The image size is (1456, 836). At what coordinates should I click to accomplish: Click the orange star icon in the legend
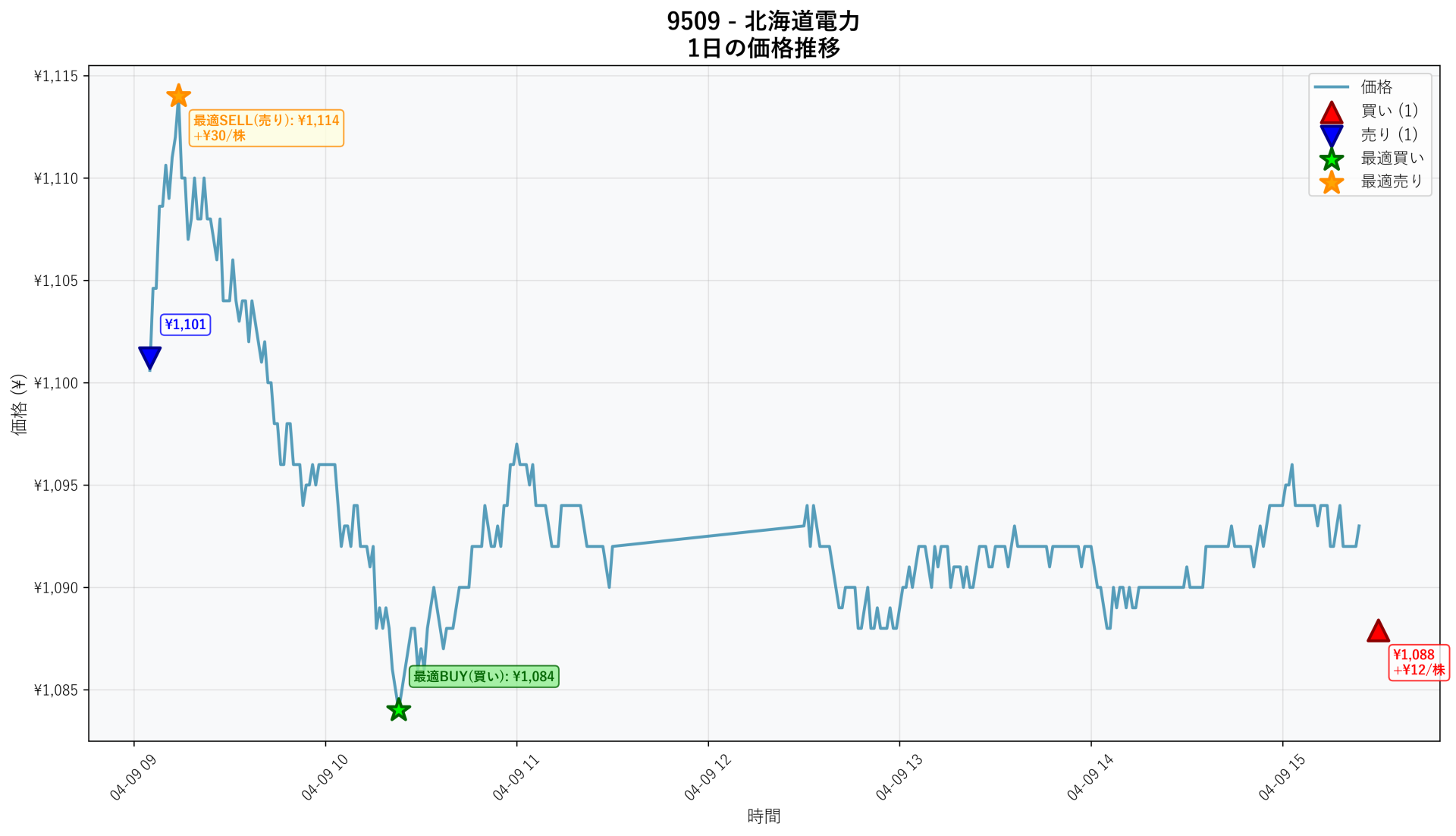(1332, 181)
